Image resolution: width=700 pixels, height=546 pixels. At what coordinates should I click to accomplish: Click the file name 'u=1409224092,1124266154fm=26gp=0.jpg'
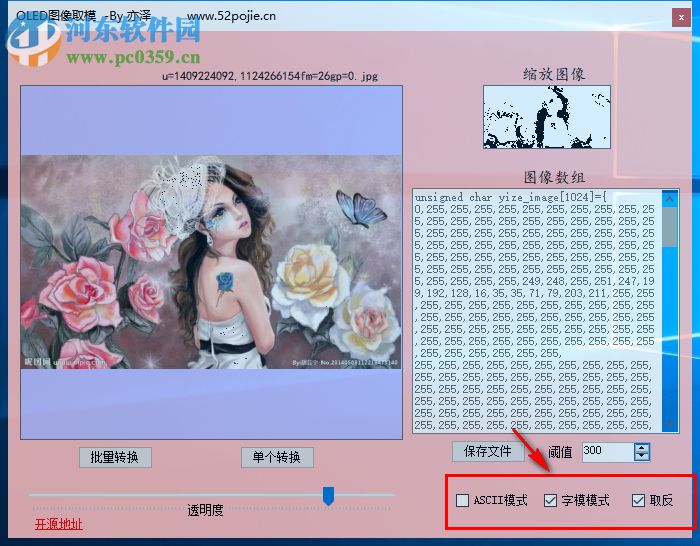[270, 76]
